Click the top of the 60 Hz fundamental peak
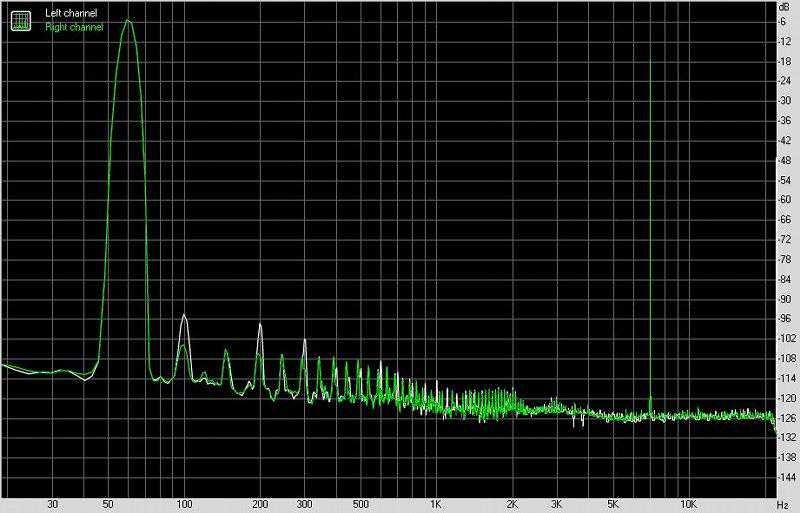The height and width of the screenshot is (513, 800). click(x=127, y=20)
